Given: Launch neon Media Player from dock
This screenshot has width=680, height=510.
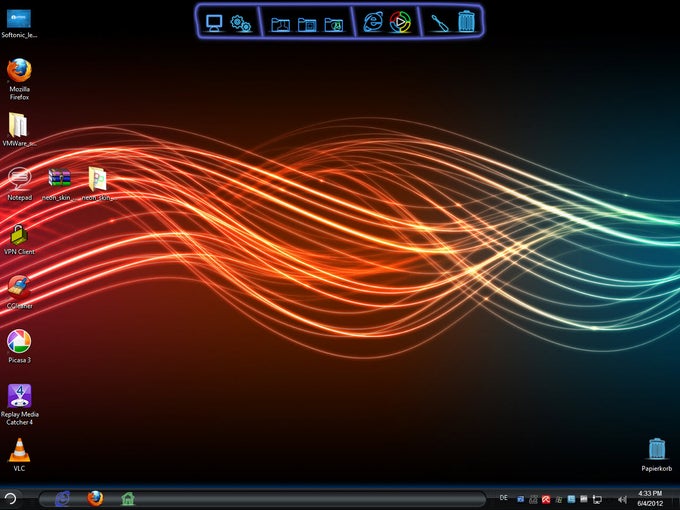Looking at the screenshot, I should (400, 22).
